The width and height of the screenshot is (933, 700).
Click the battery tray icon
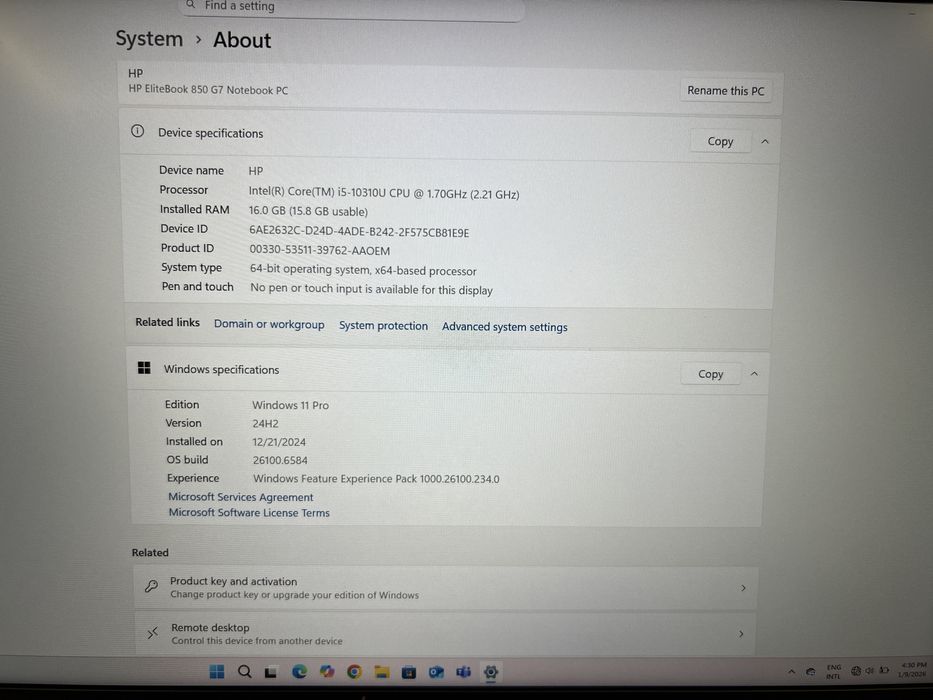[x=884, y=670]
